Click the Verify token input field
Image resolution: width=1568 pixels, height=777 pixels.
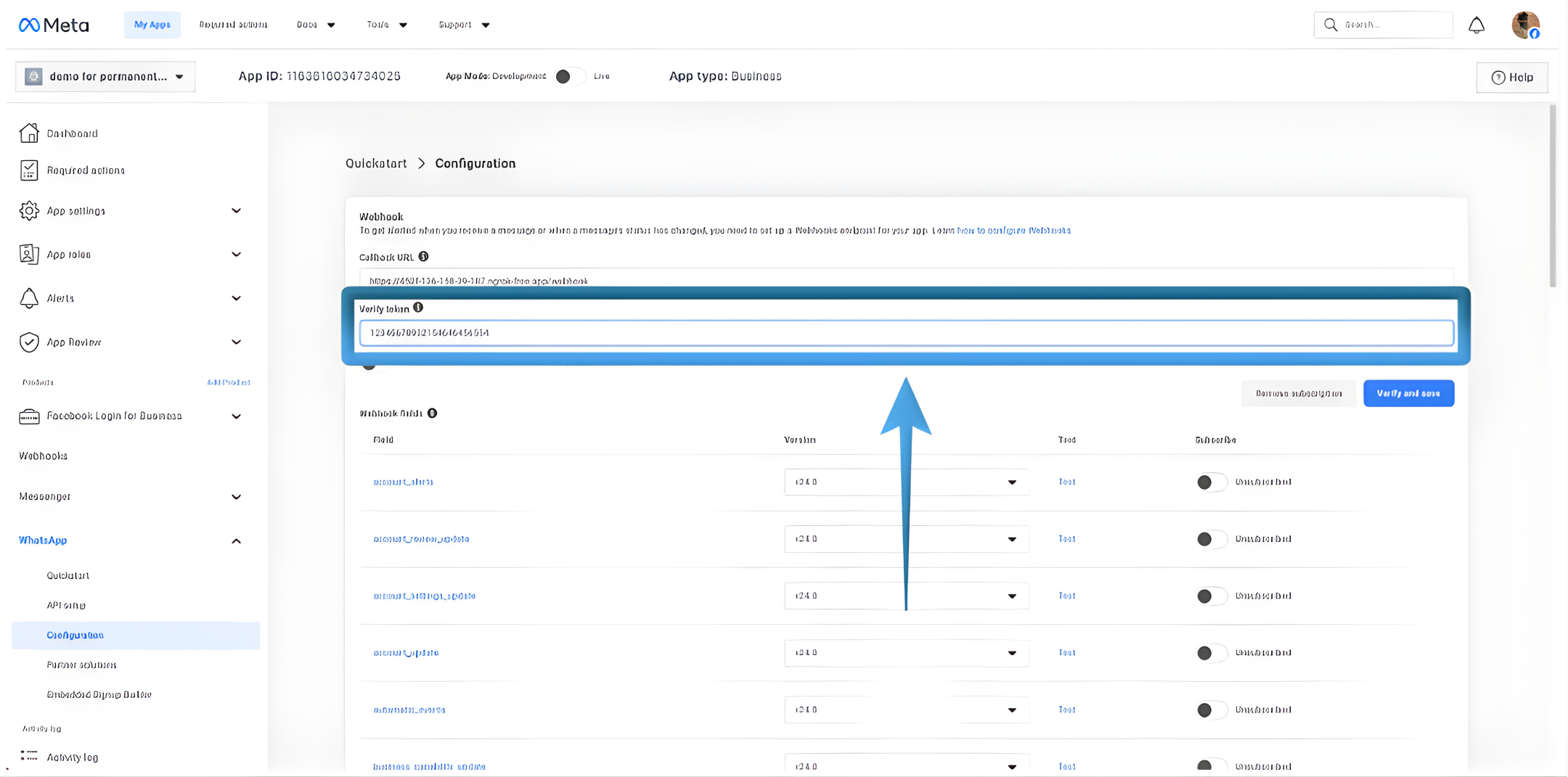(x=906, y=333)
